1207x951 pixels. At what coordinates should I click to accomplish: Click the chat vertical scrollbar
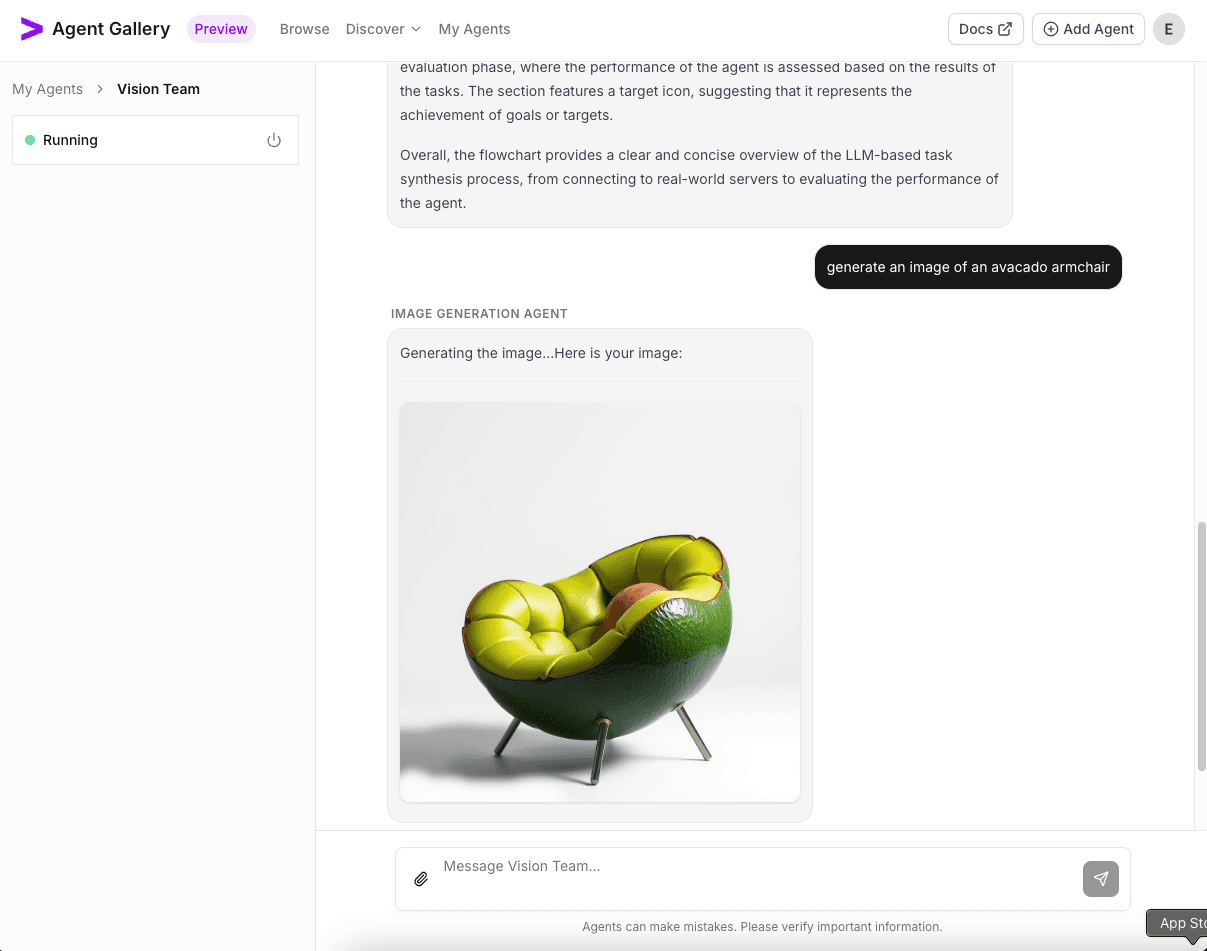point(1201,645)
